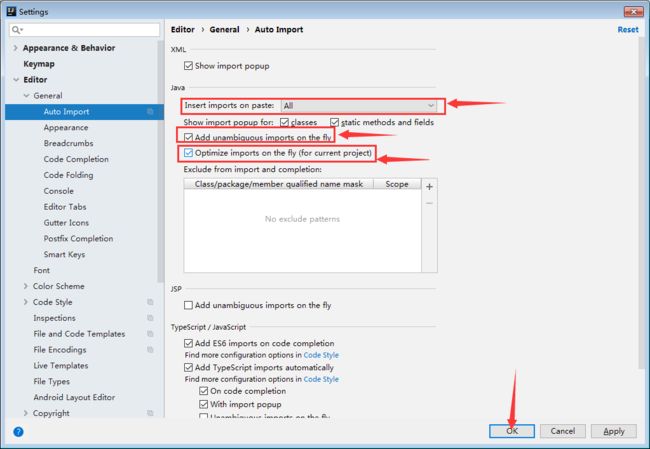
Task: Open Code Style link under ES6 imports
Action: tap(321, 355)
